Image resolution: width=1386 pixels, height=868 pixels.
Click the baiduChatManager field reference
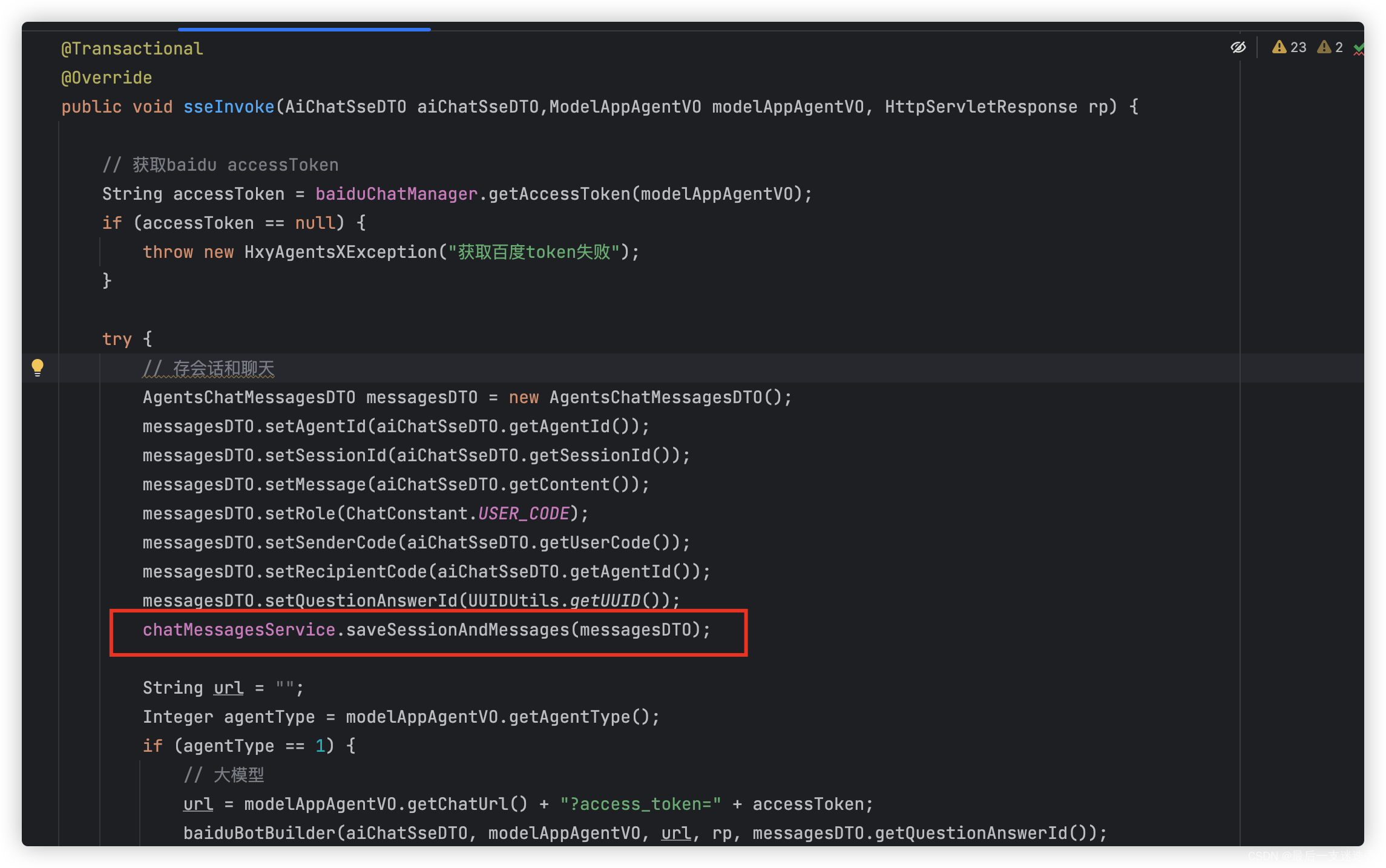[396, 194]
